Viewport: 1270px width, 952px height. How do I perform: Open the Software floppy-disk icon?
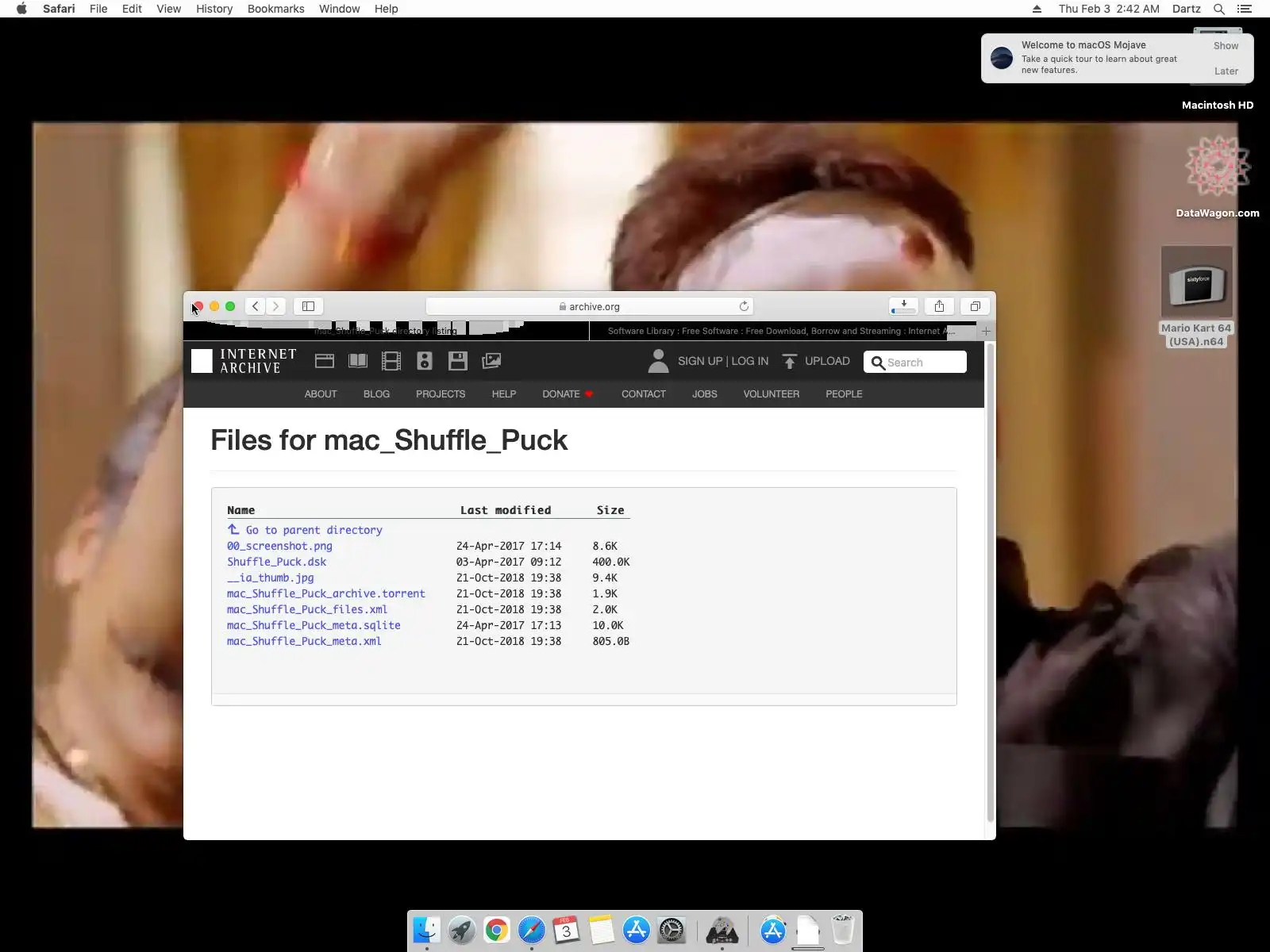458,361
